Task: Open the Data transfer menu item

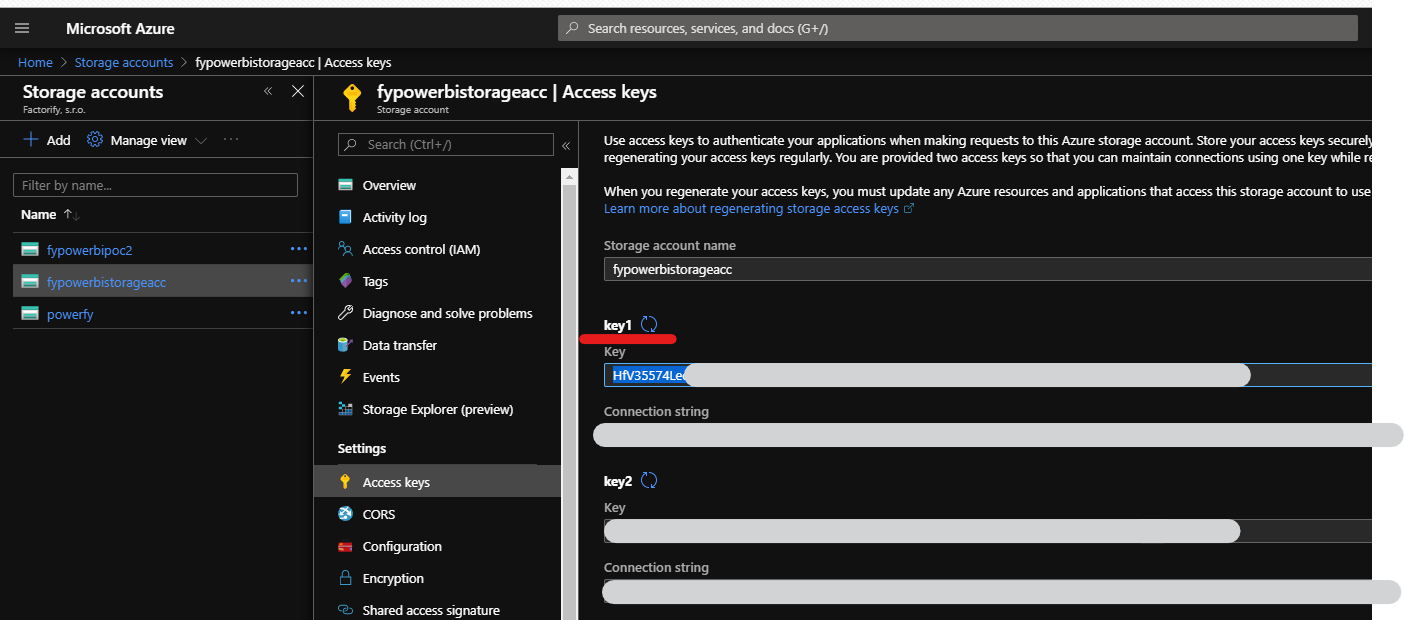Action: tap(399, 345)
